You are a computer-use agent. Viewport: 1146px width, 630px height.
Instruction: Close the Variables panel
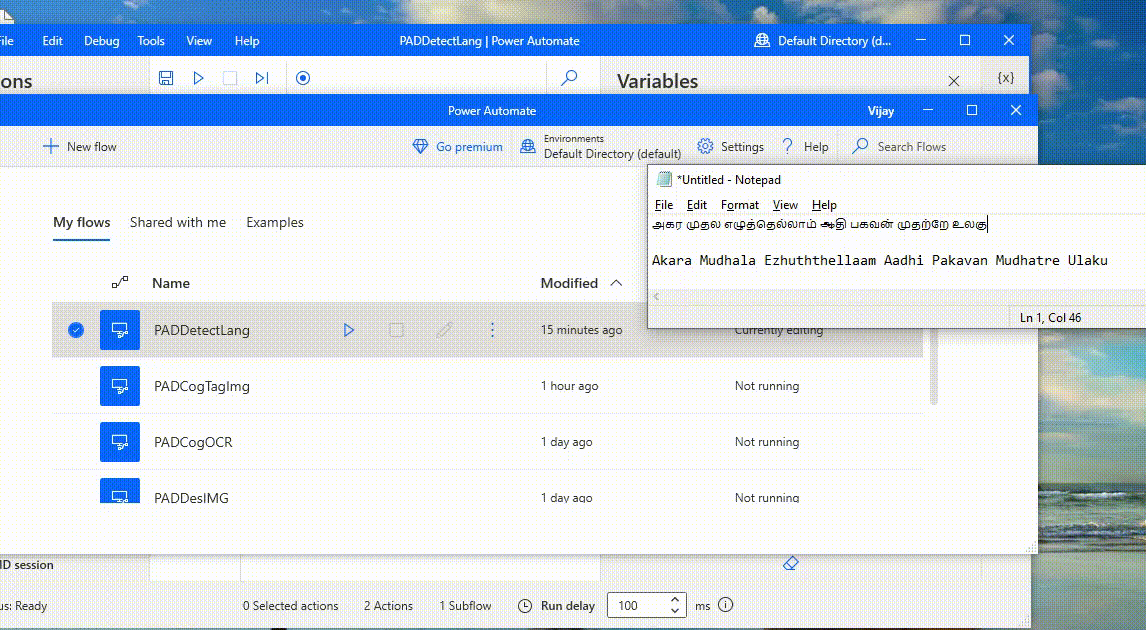coord(954,81)
